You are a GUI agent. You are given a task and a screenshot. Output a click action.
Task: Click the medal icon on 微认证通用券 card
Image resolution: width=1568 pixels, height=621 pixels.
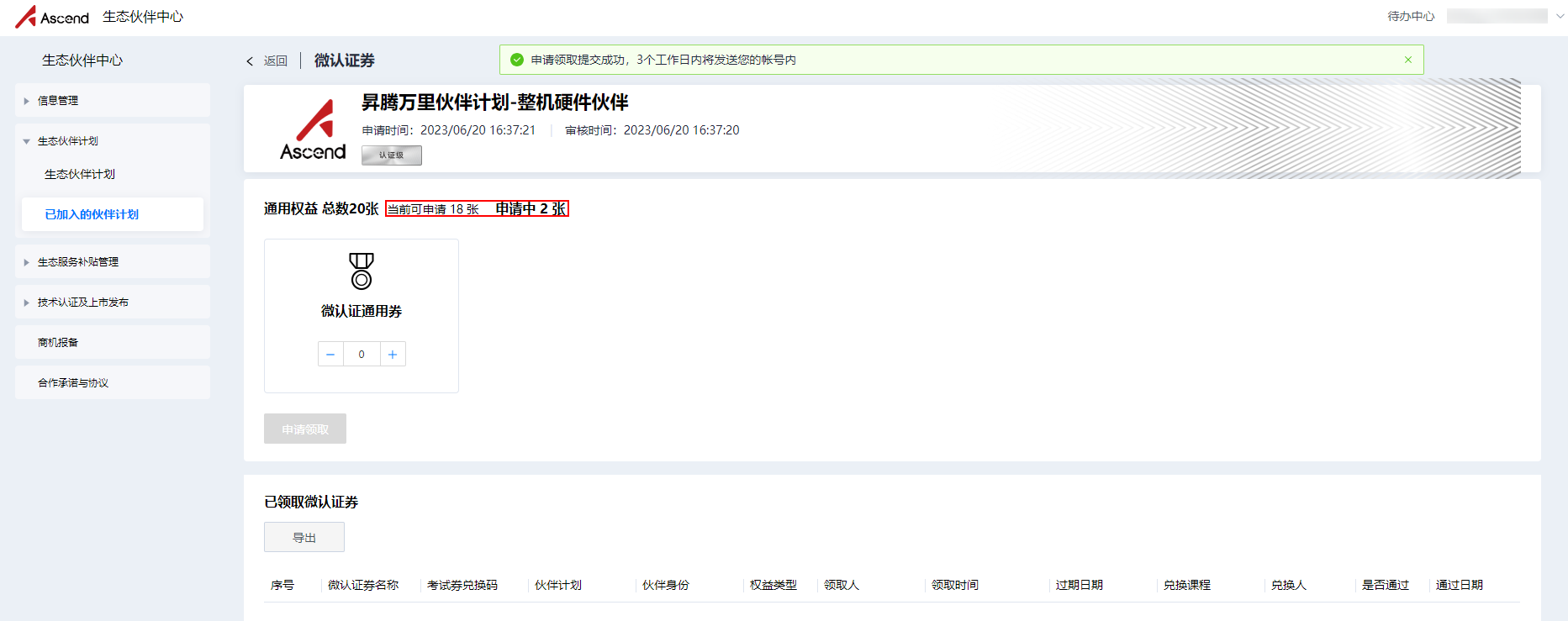click(362, 271)
